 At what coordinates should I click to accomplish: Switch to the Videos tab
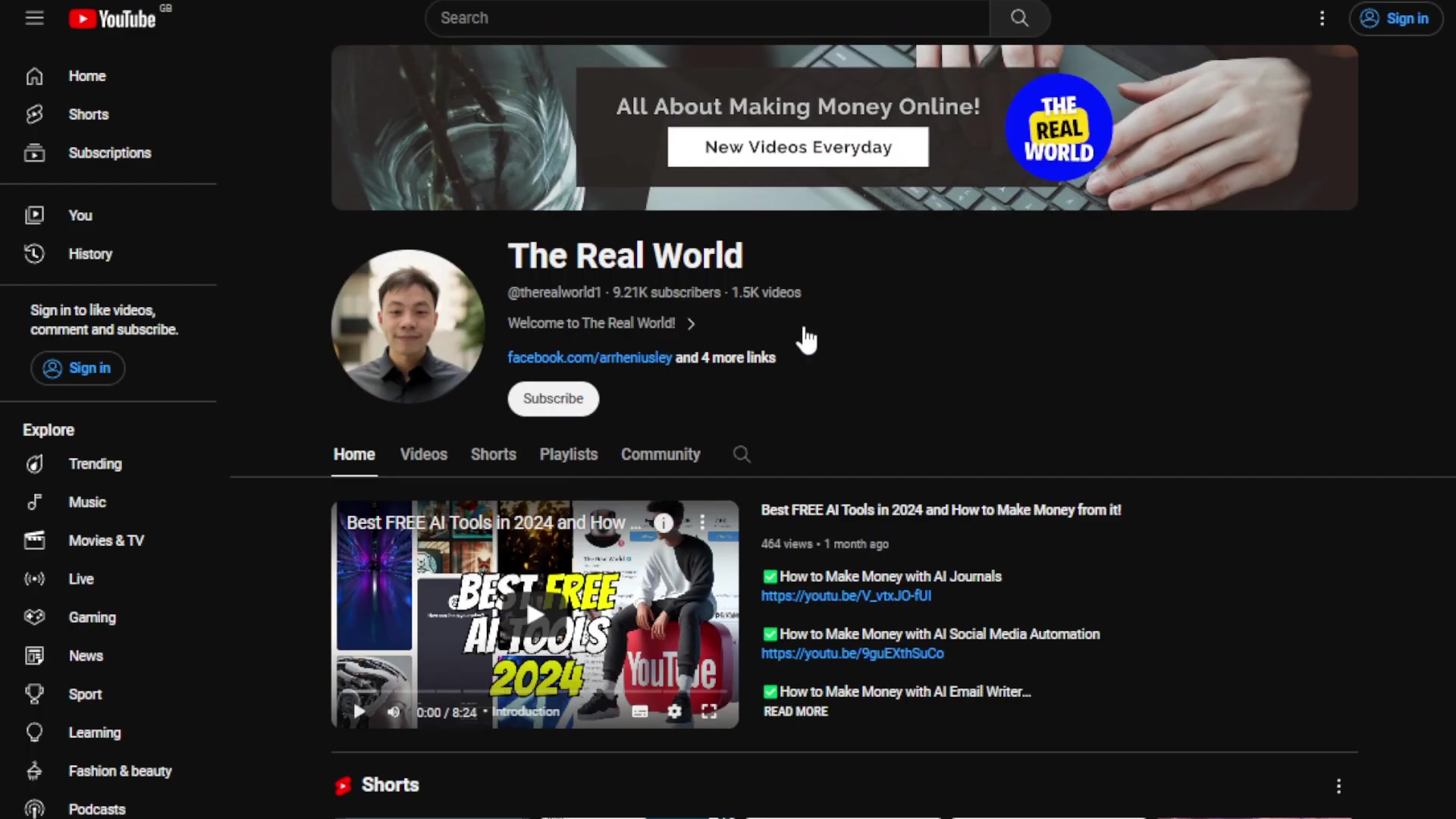(x=423, y=454)
